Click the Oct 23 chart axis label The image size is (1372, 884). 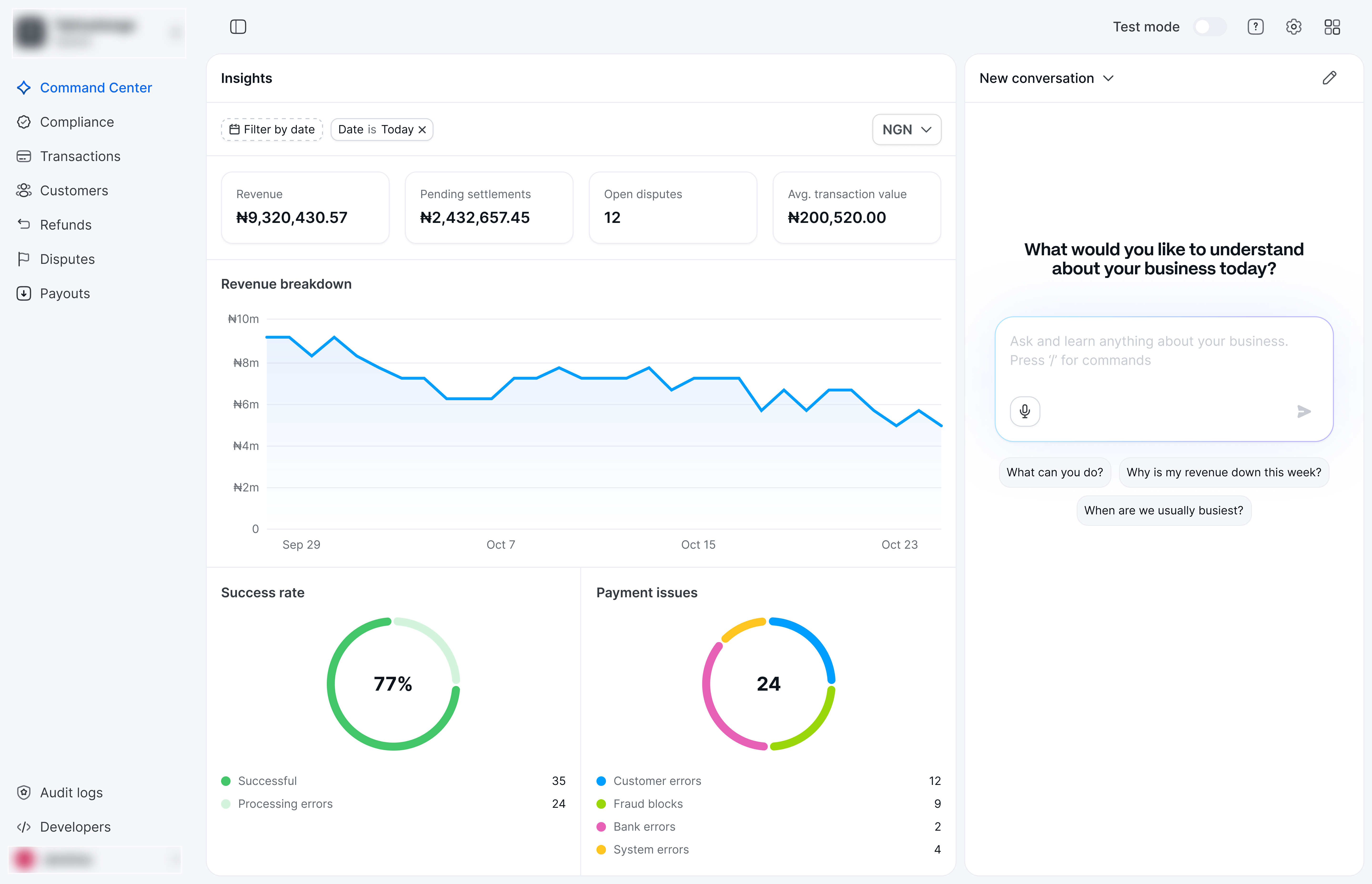(x=900, y=545)
